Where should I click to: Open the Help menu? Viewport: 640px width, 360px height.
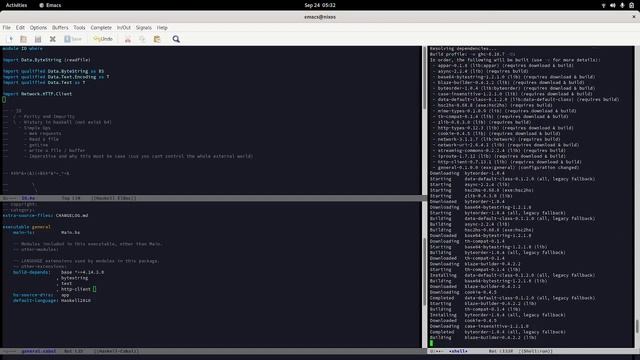(x=162, y=28)
